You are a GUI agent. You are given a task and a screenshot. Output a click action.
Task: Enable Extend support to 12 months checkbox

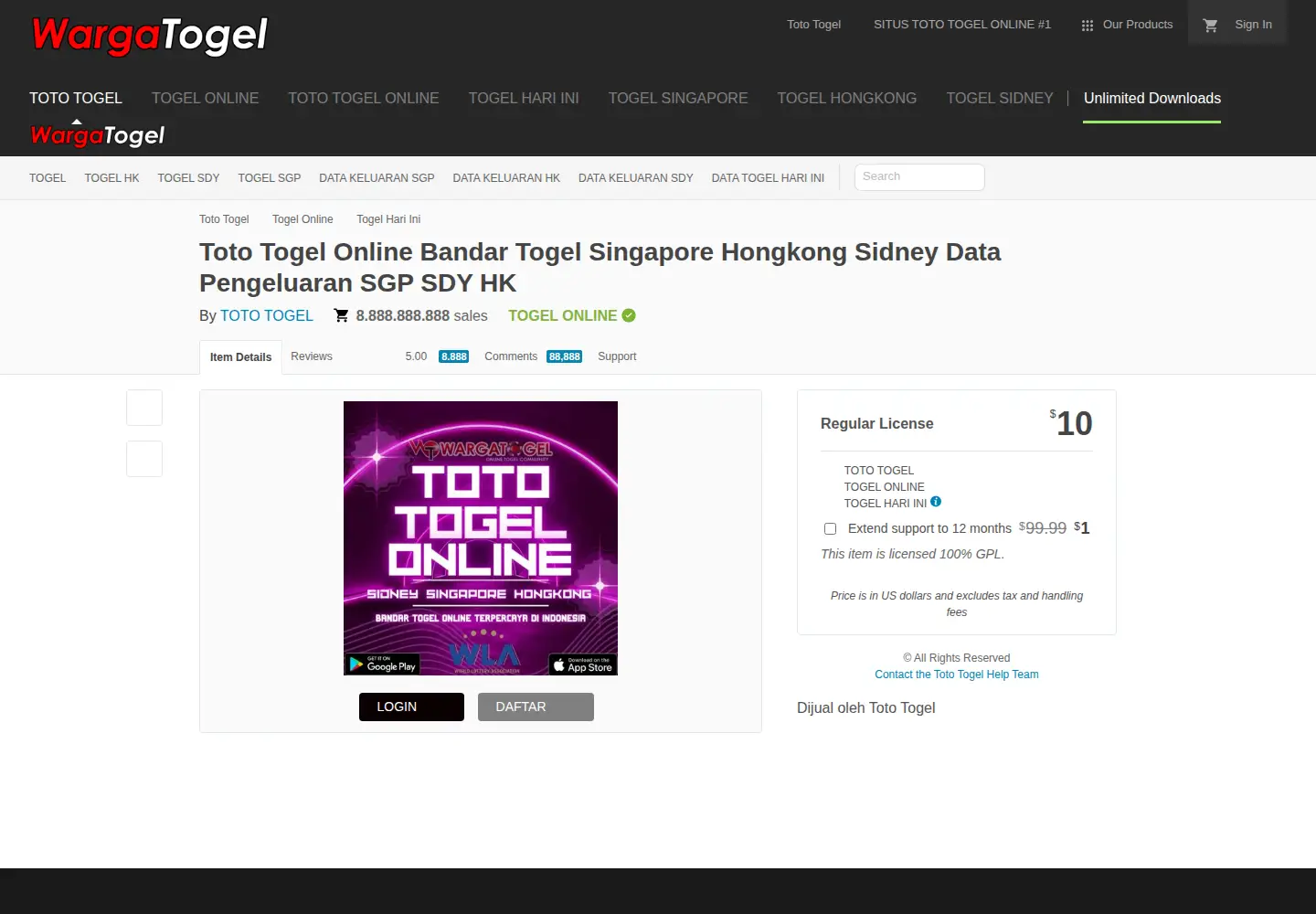830,528
